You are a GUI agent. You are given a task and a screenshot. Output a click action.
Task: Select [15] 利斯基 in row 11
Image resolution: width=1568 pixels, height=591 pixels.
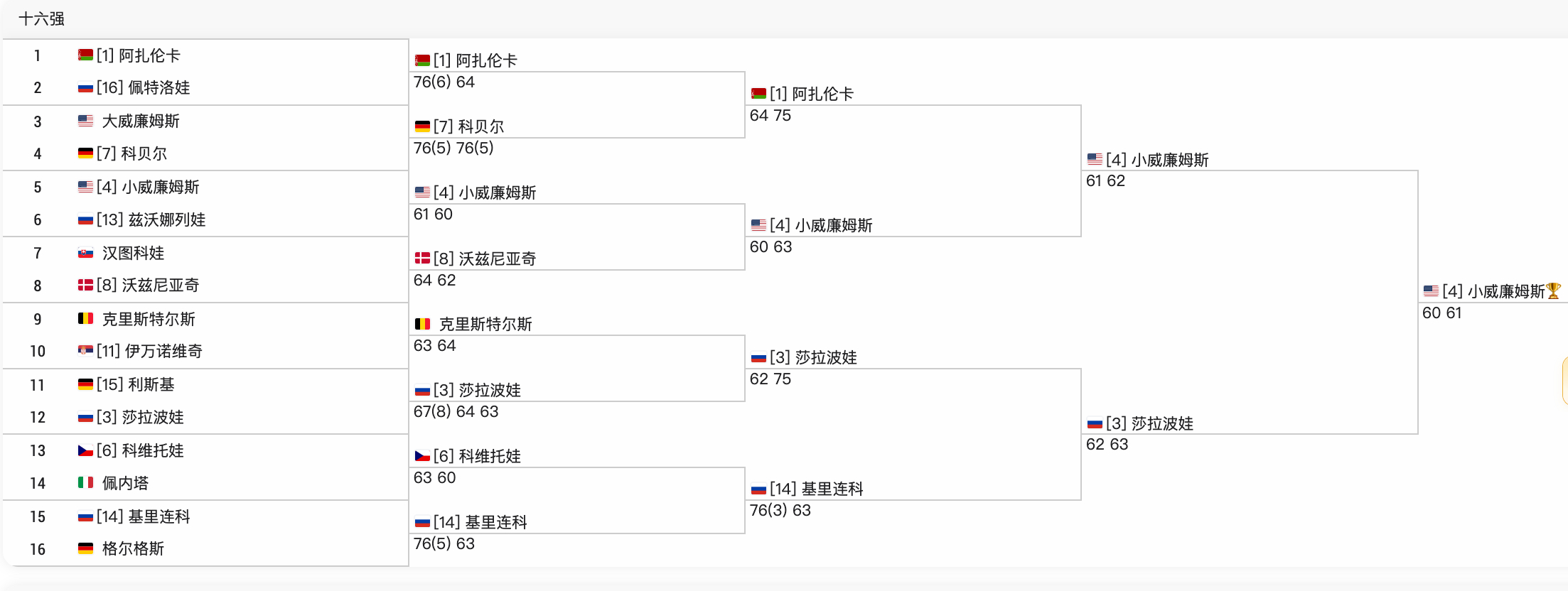[x=136, y=384]
